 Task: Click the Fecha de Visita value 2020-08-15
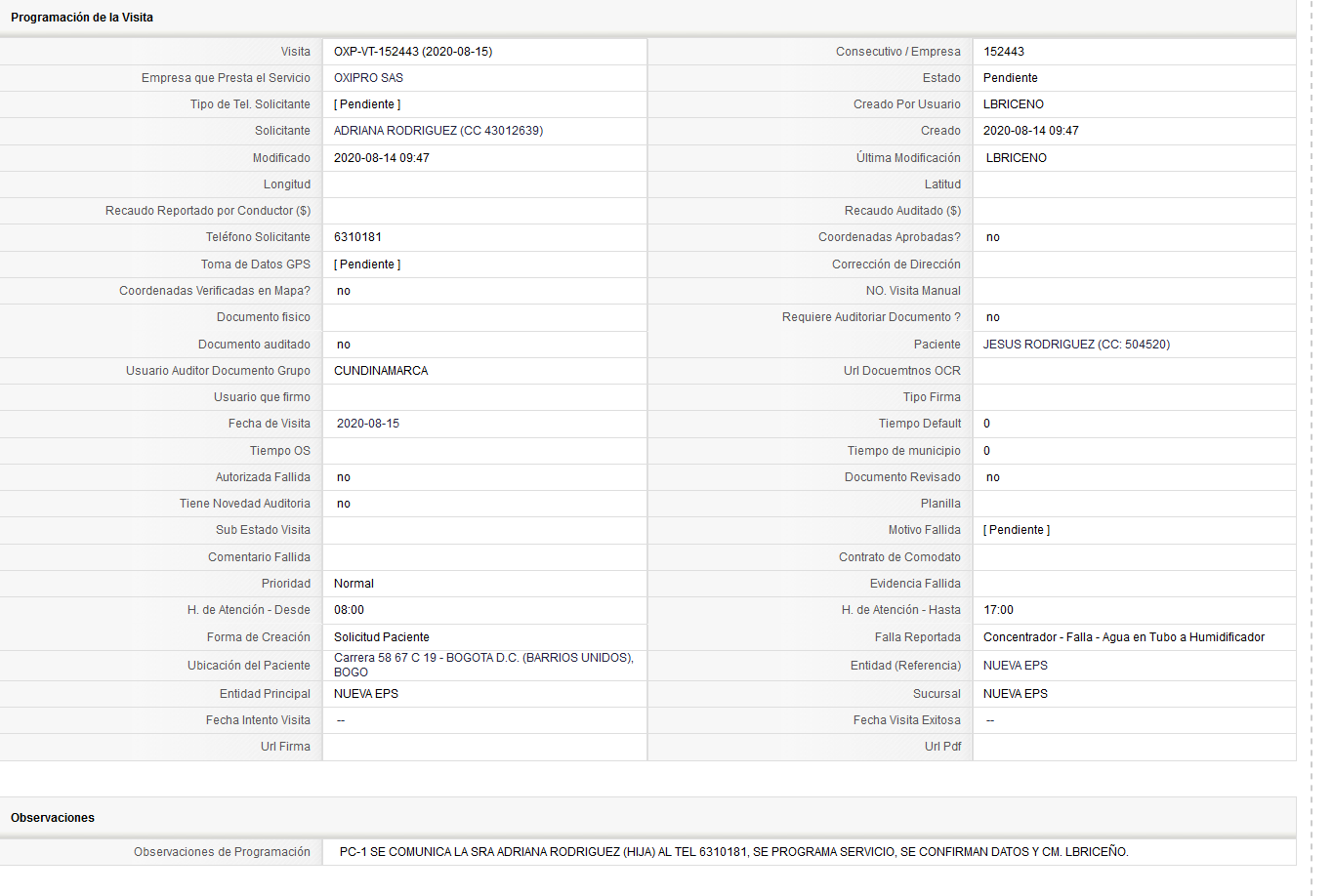(x=368, y=424)
